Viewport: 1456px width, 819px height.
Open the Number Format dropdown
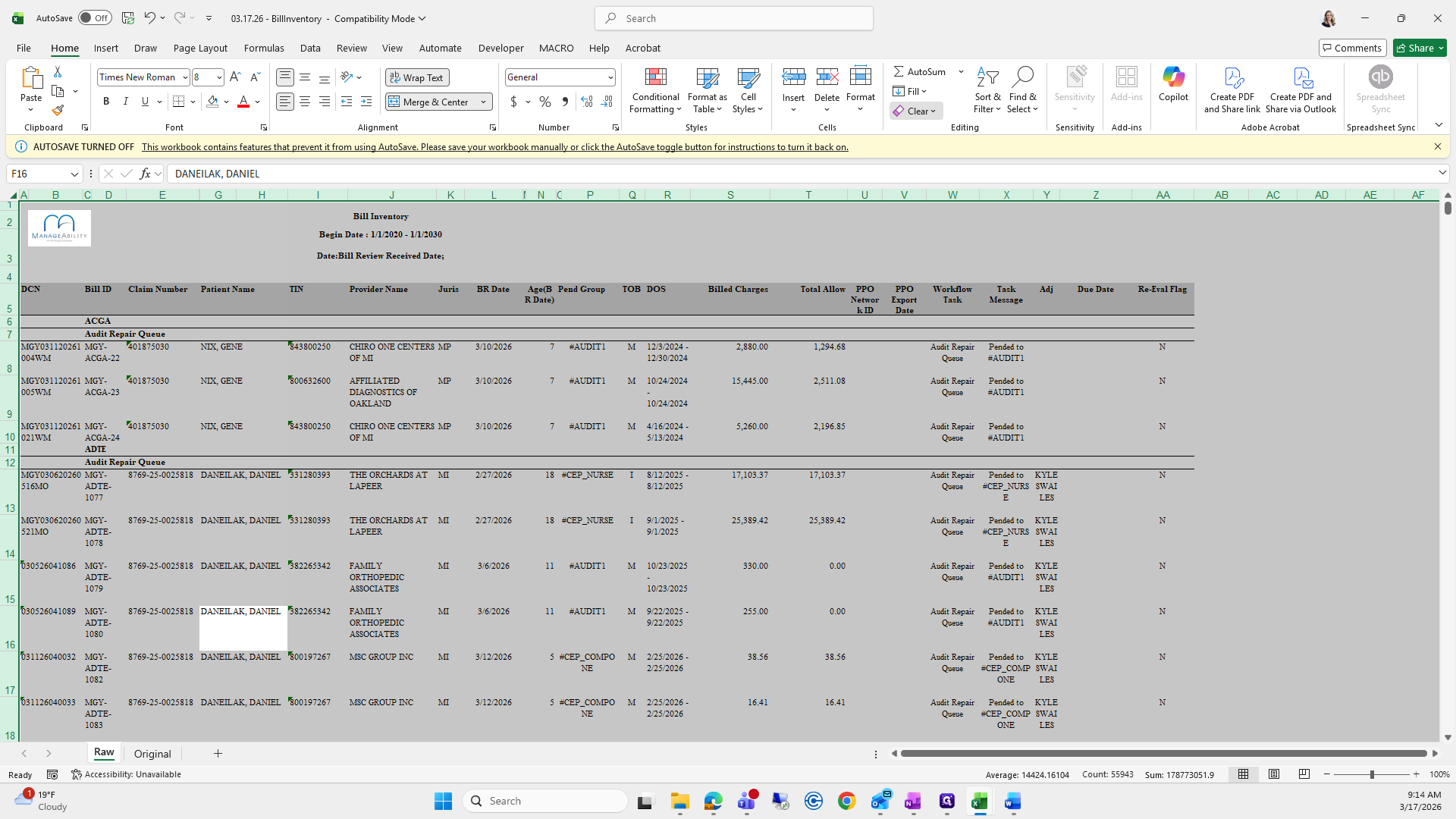click(x=610, y=77)
